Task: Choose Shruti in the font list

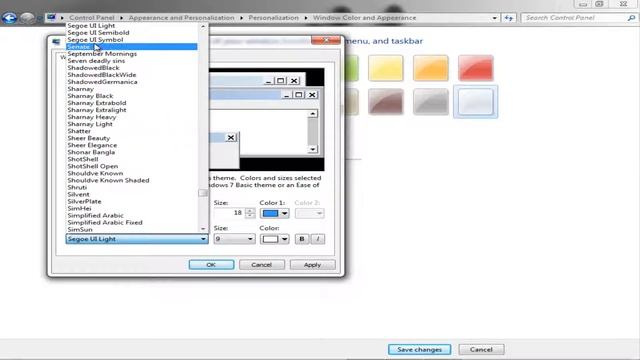Action: 77,187
